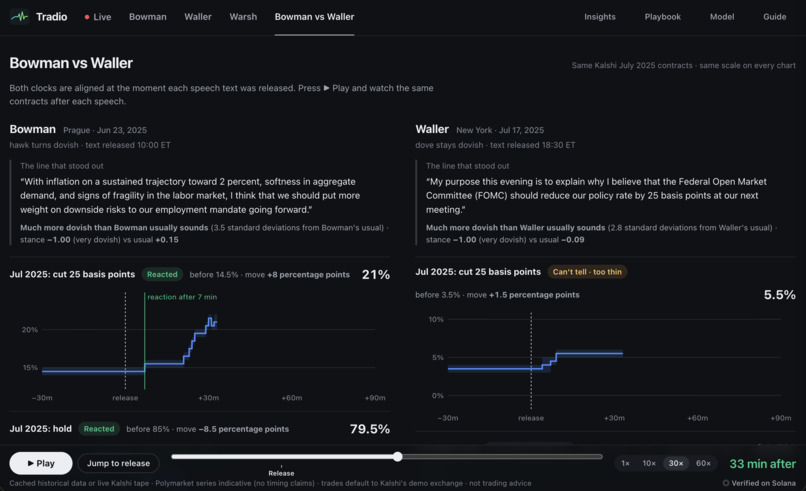
Task: Click hawk turns dovish release text
Action: [x=90, y=145]
